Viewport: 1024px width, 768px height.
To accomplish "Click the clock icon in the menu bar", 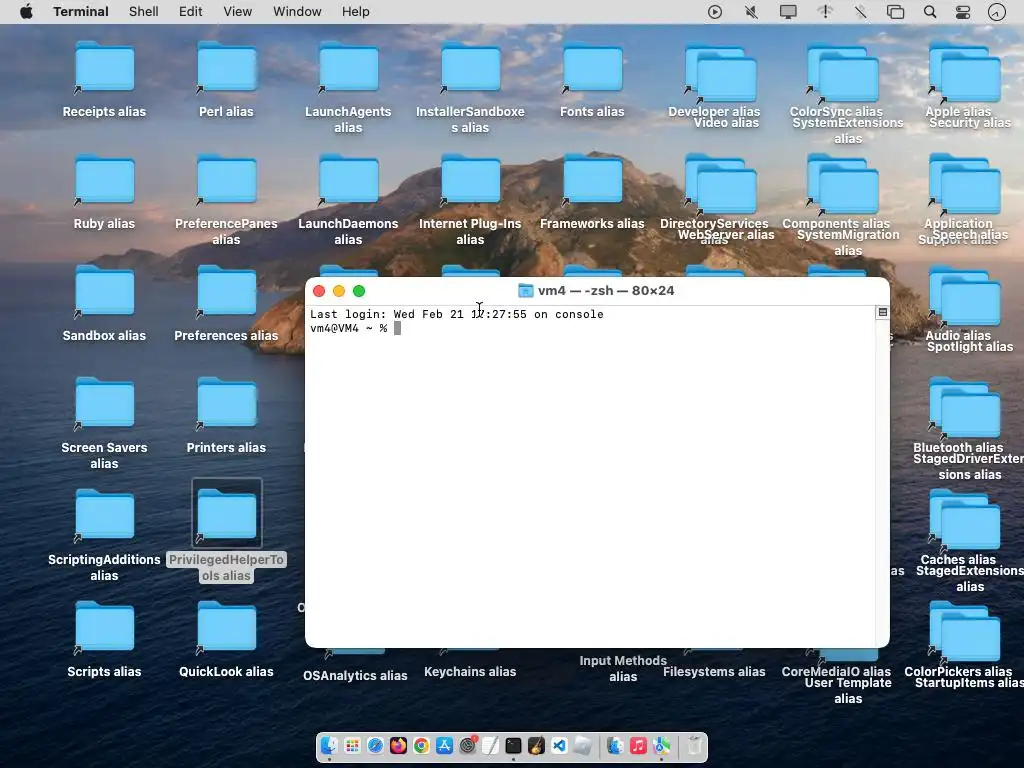I will coord(997,12).
